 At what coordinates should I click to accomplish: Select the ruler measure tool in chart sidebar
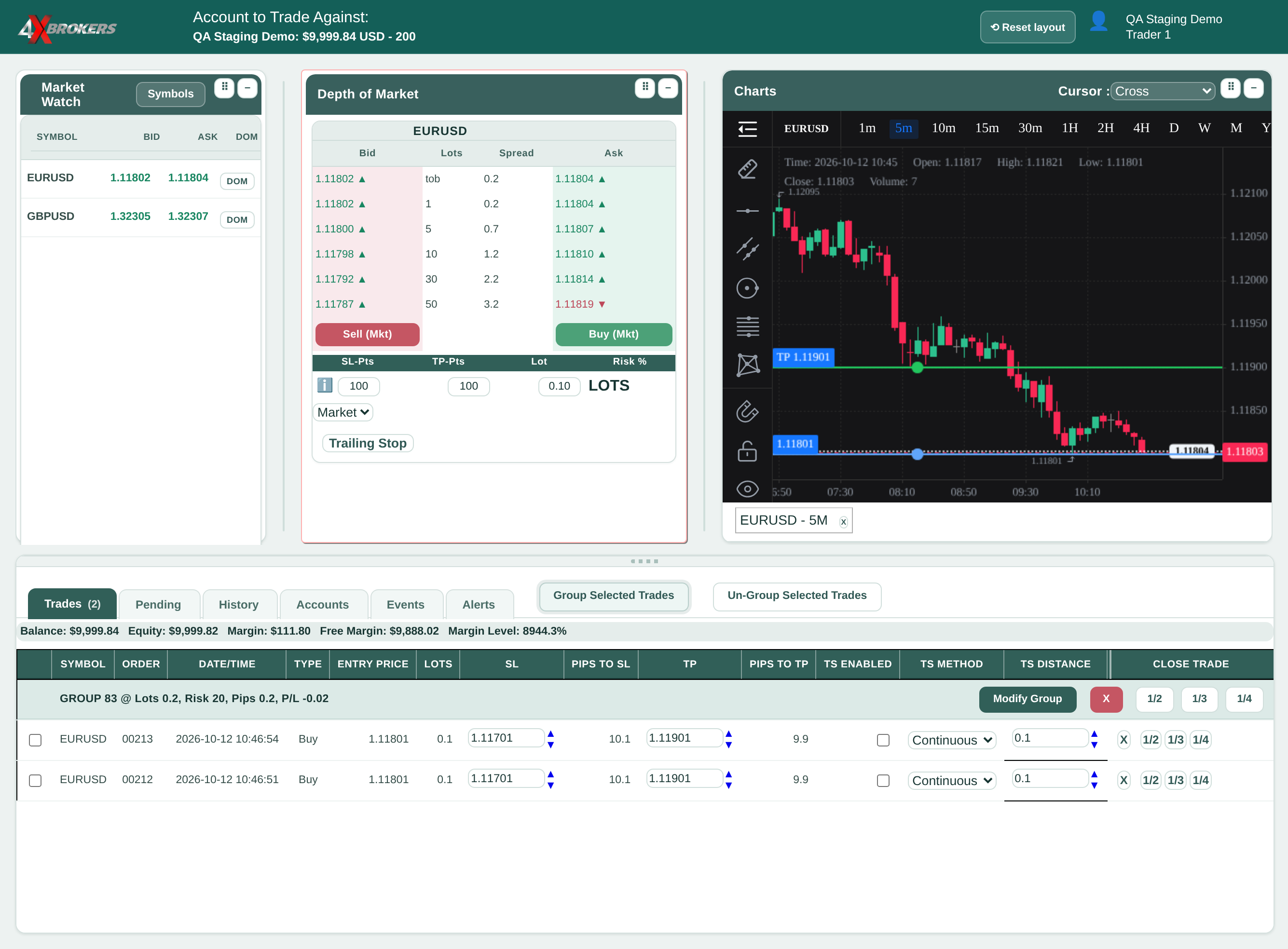point(747,169)
